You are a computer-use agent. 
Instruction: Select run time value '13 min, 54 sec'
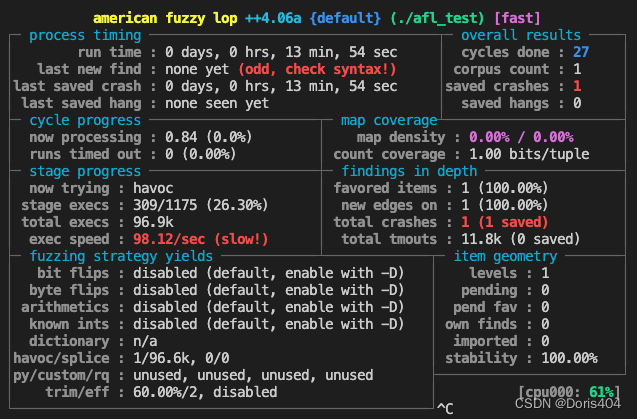pos(341,52)
